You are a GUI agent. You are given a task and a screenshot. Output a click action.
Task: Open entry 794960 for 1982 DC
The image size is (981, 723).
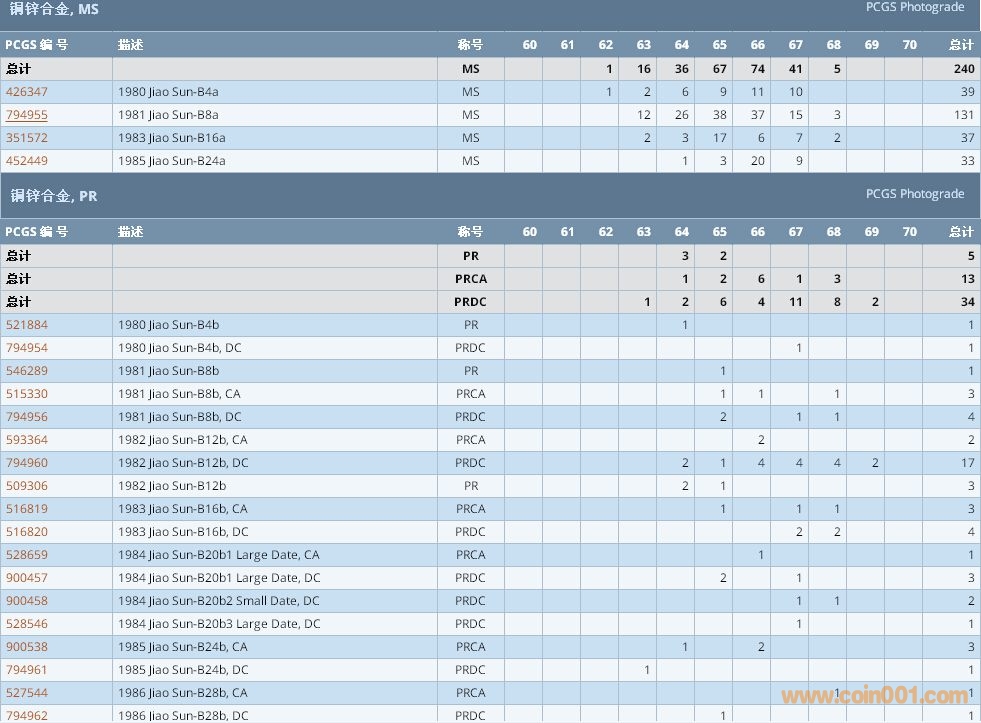(27, 463)
